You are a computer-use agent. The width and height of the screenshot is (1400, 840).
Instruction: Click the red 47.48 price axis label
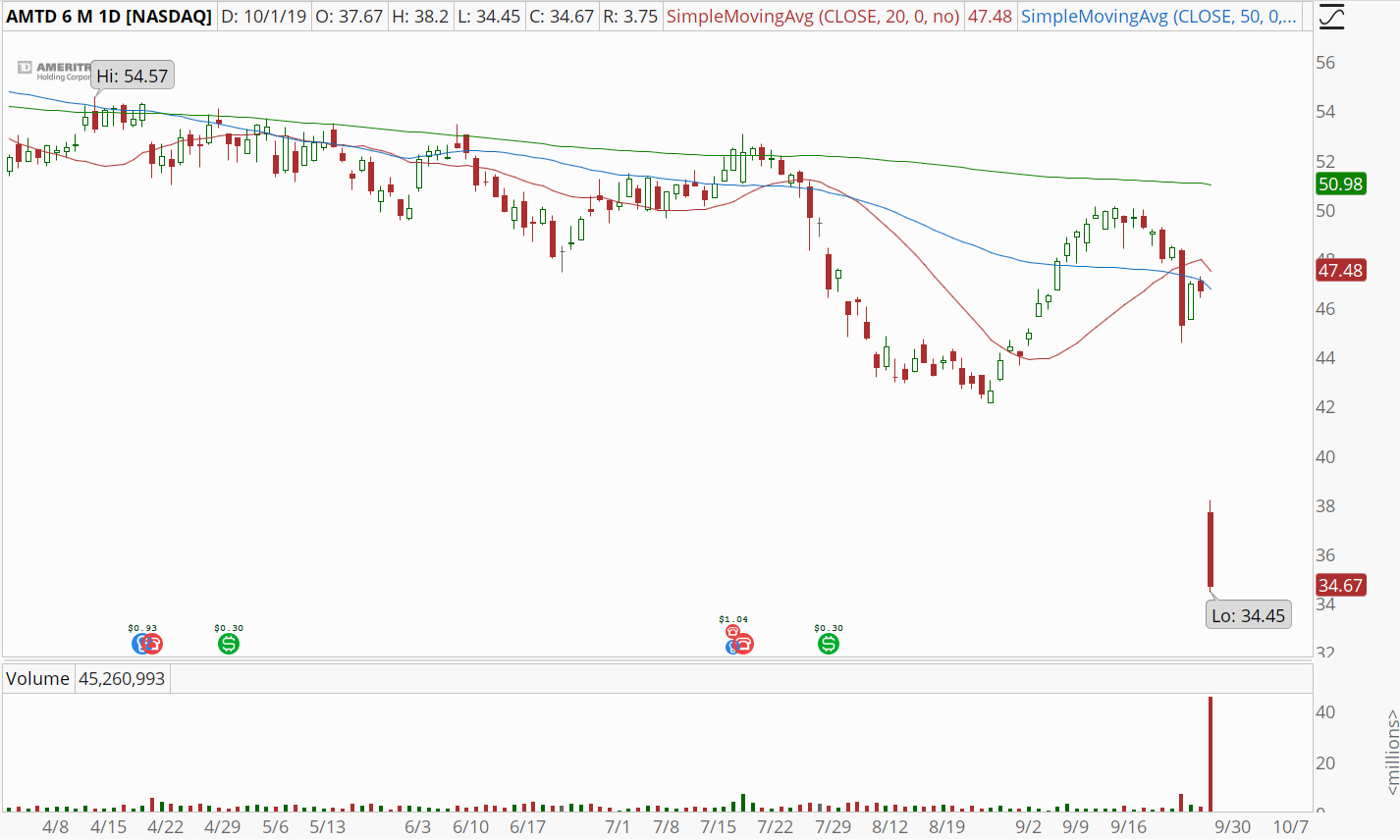(x=1340, y=270)
